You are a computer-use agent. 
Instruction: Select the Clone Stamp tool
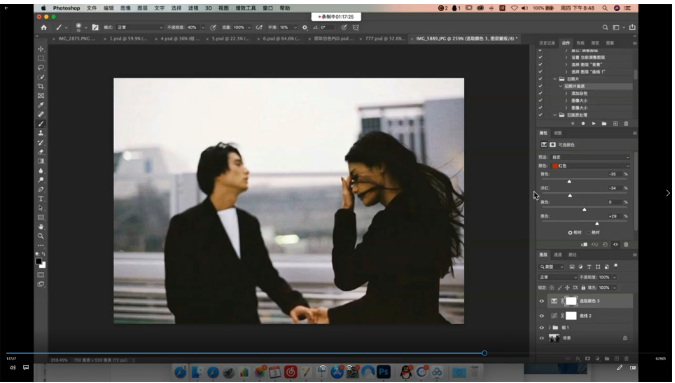pos(41,133)
